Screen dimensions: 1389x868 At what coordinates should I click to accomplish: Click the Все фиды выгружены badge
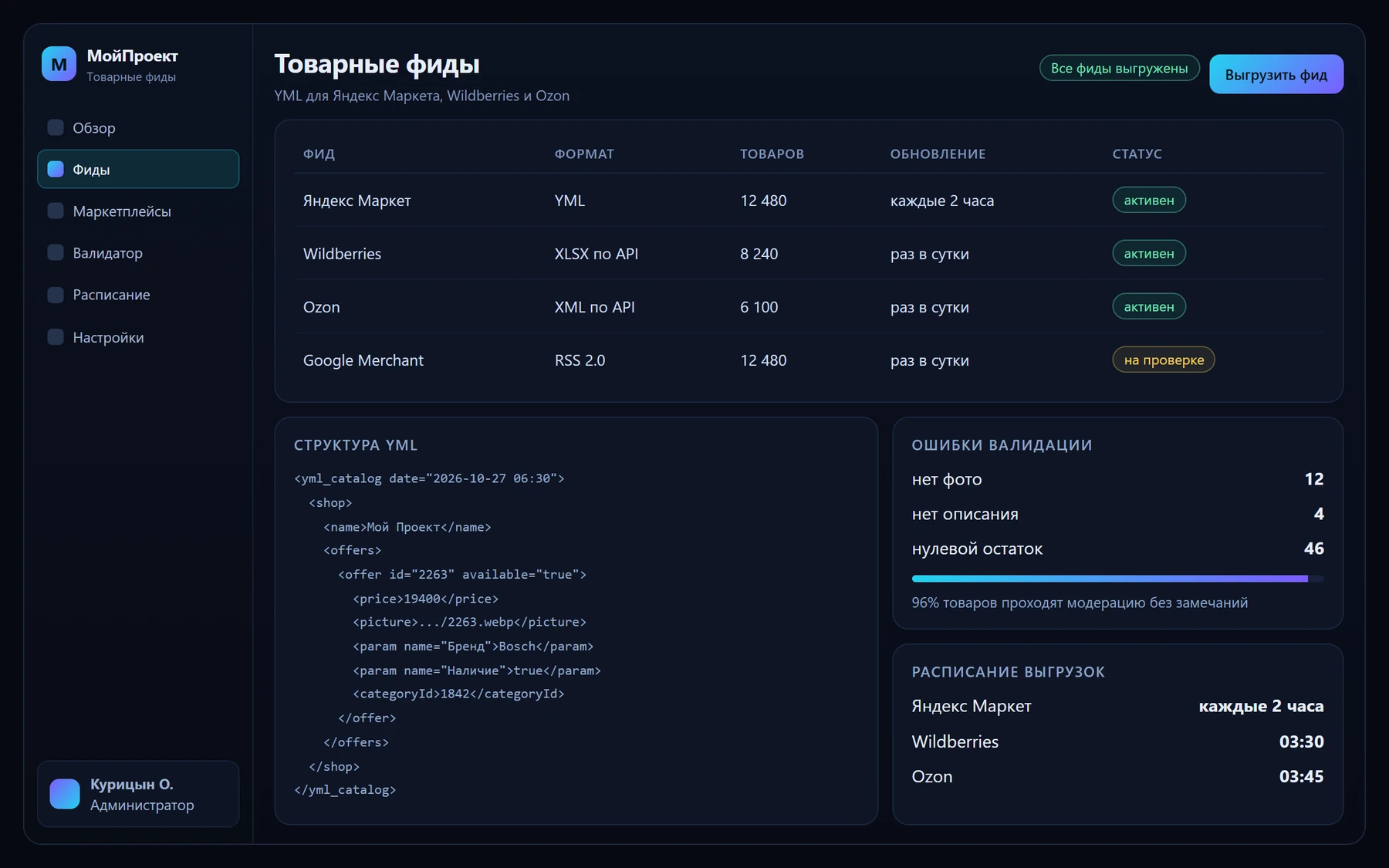click(1119, 68)
